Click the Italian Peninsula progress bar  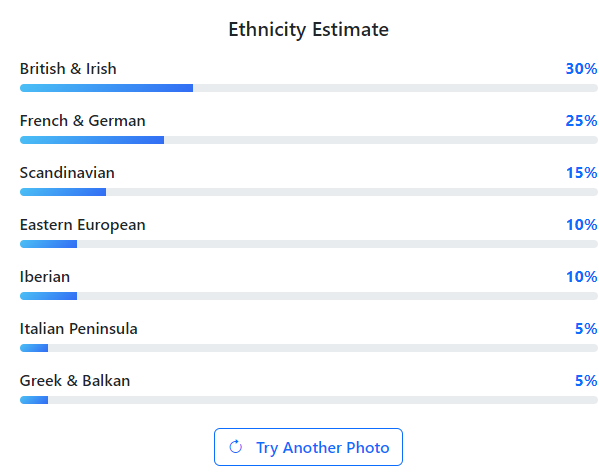(309, 348)
